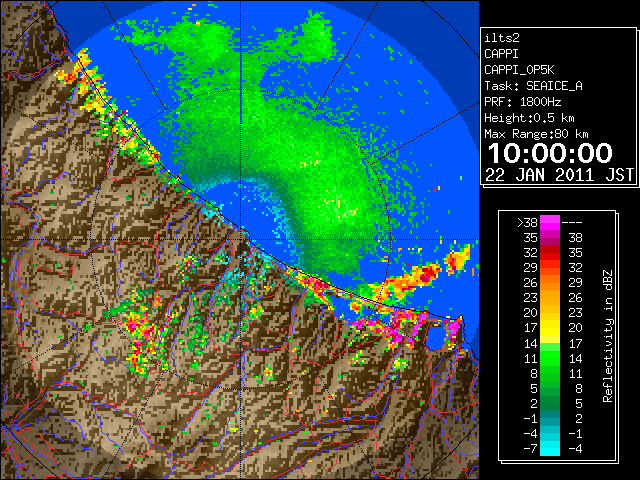
Task: Click the yellow 17 dBZ legend swatch
Action: (550, 328)
